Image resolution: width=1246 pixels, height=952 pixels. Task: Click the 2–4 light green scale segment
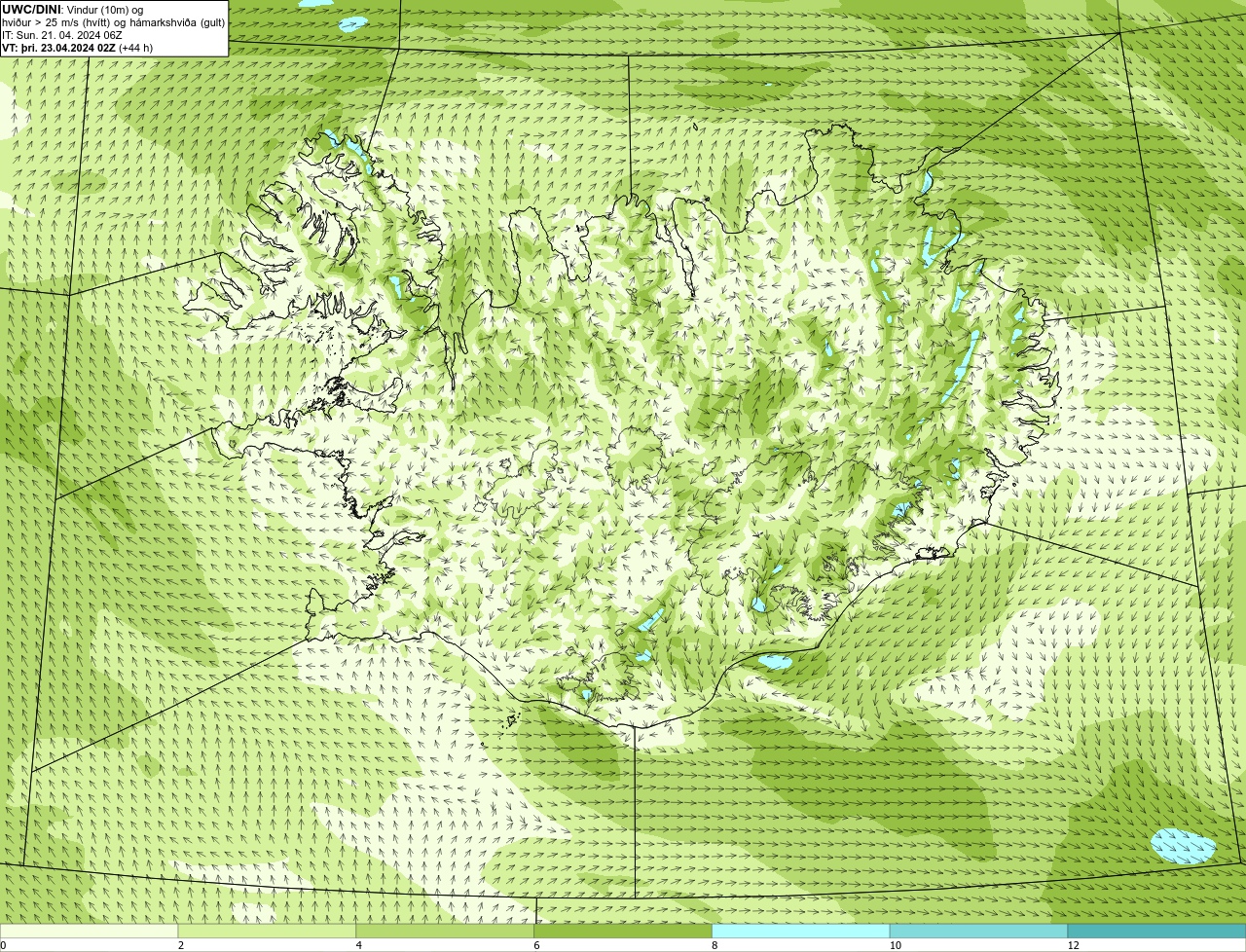point(267,932)
